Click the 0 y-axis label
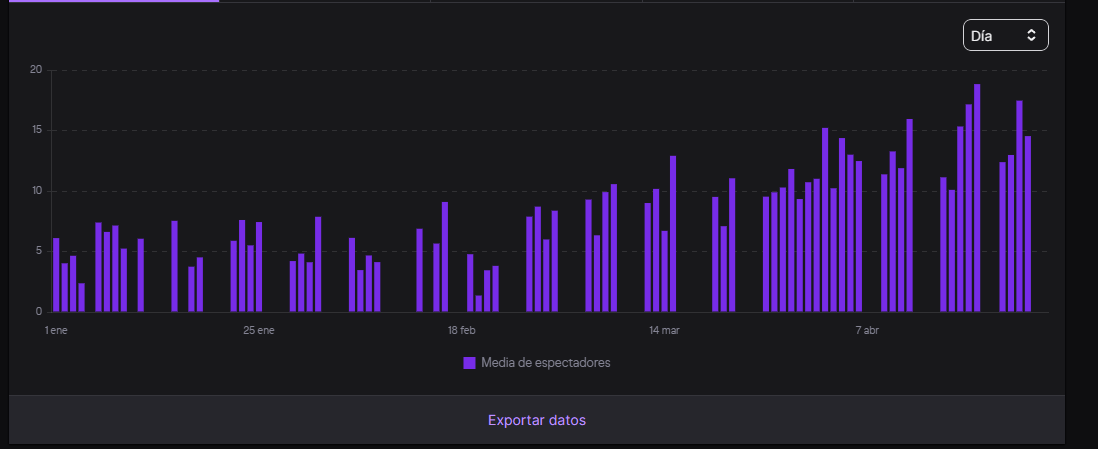Screen dimensions: 1098x449 point(39,312)
